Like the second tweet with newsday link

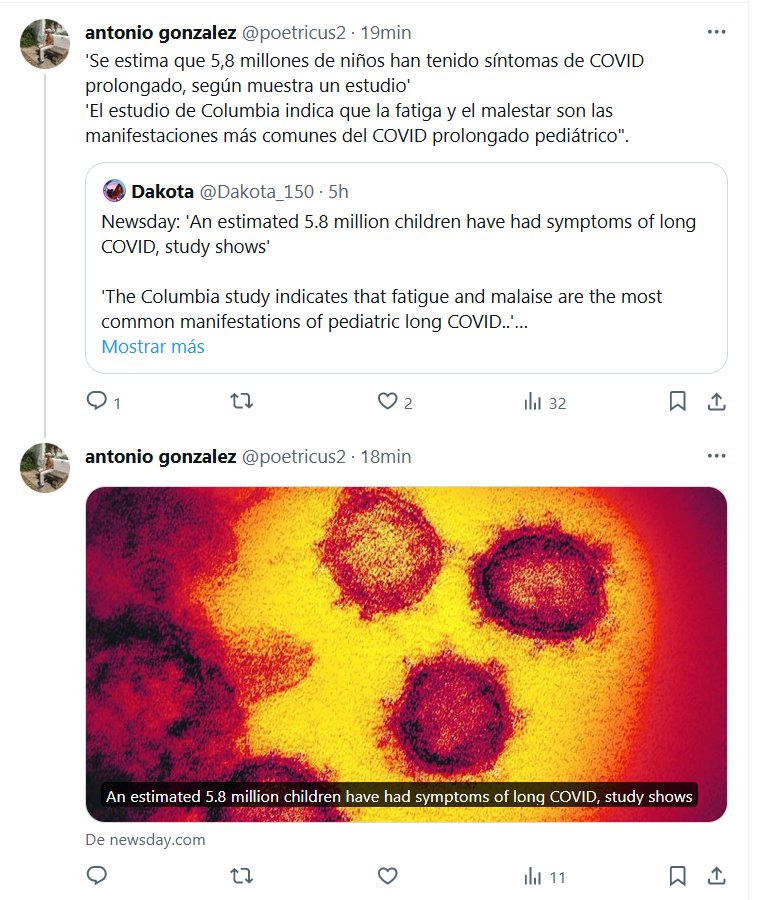pos(387,876)
